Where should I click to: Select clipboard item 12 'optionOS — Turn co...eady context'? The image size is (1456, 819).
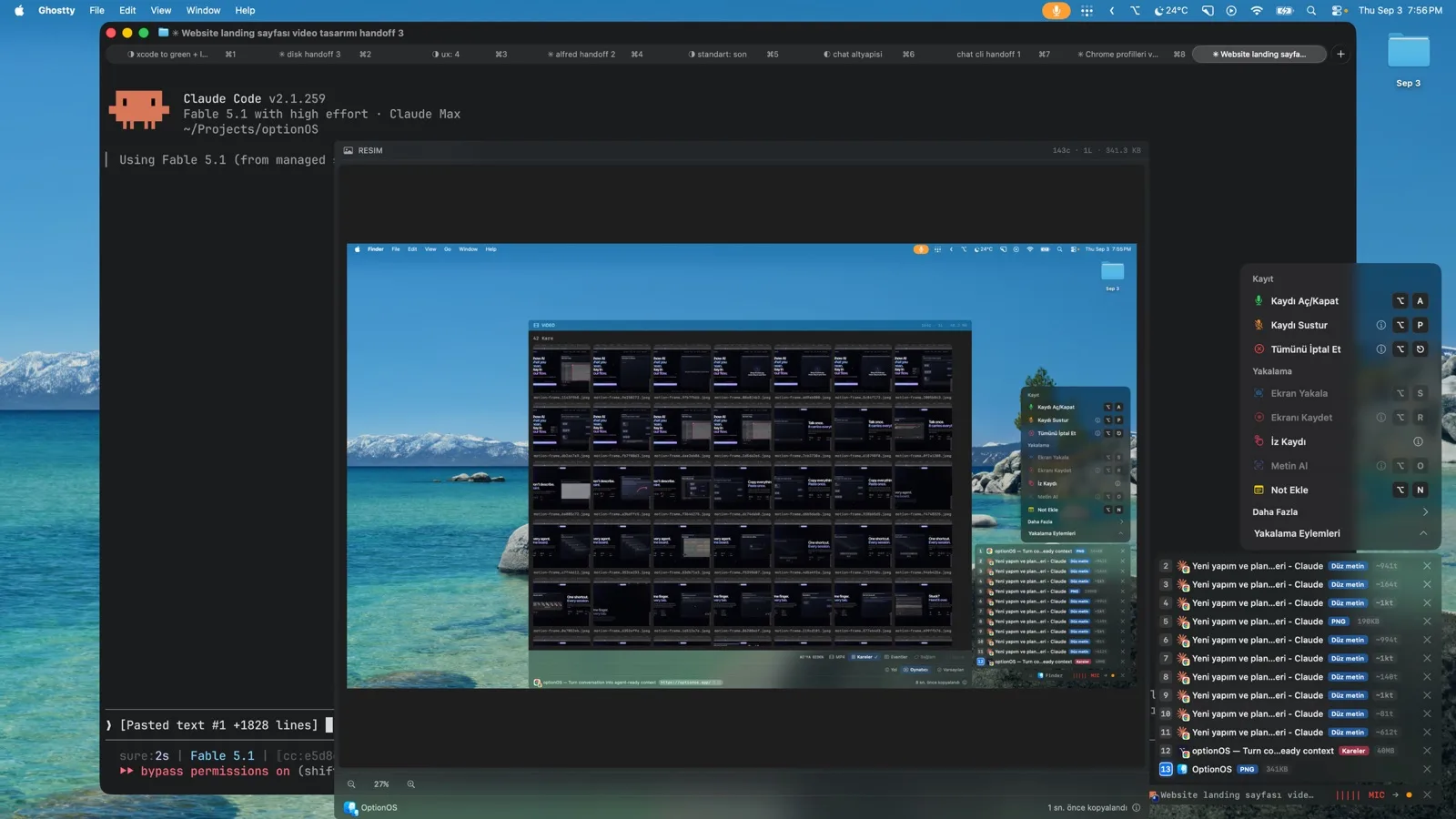point(1292,751)
